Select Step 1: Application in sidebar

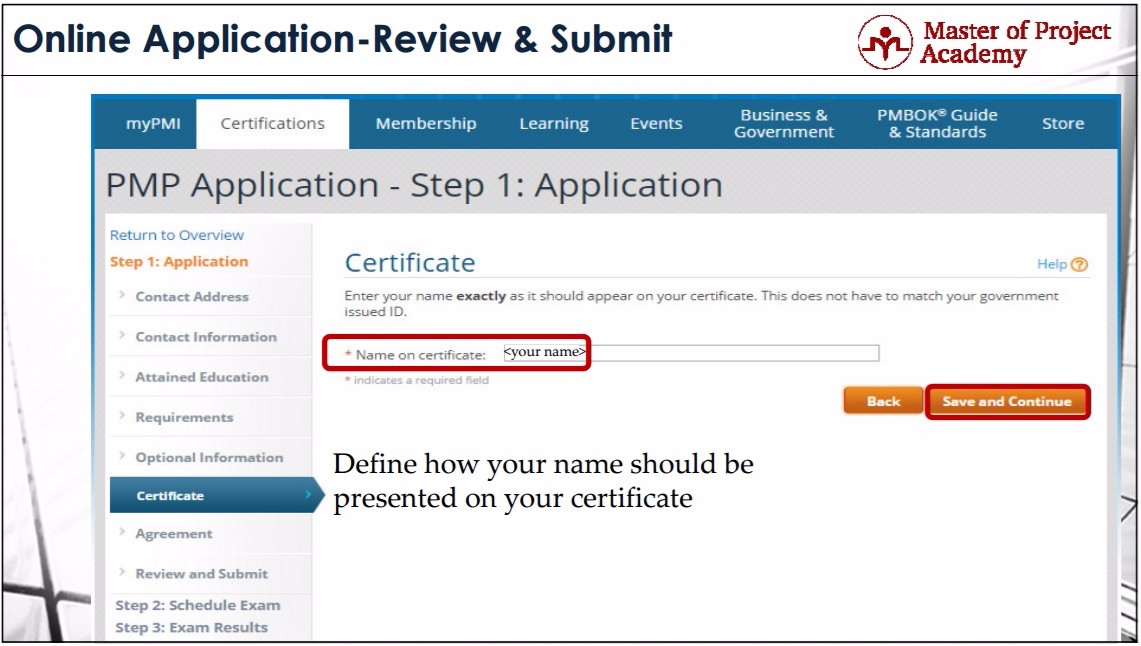click(x=179, y=261)
